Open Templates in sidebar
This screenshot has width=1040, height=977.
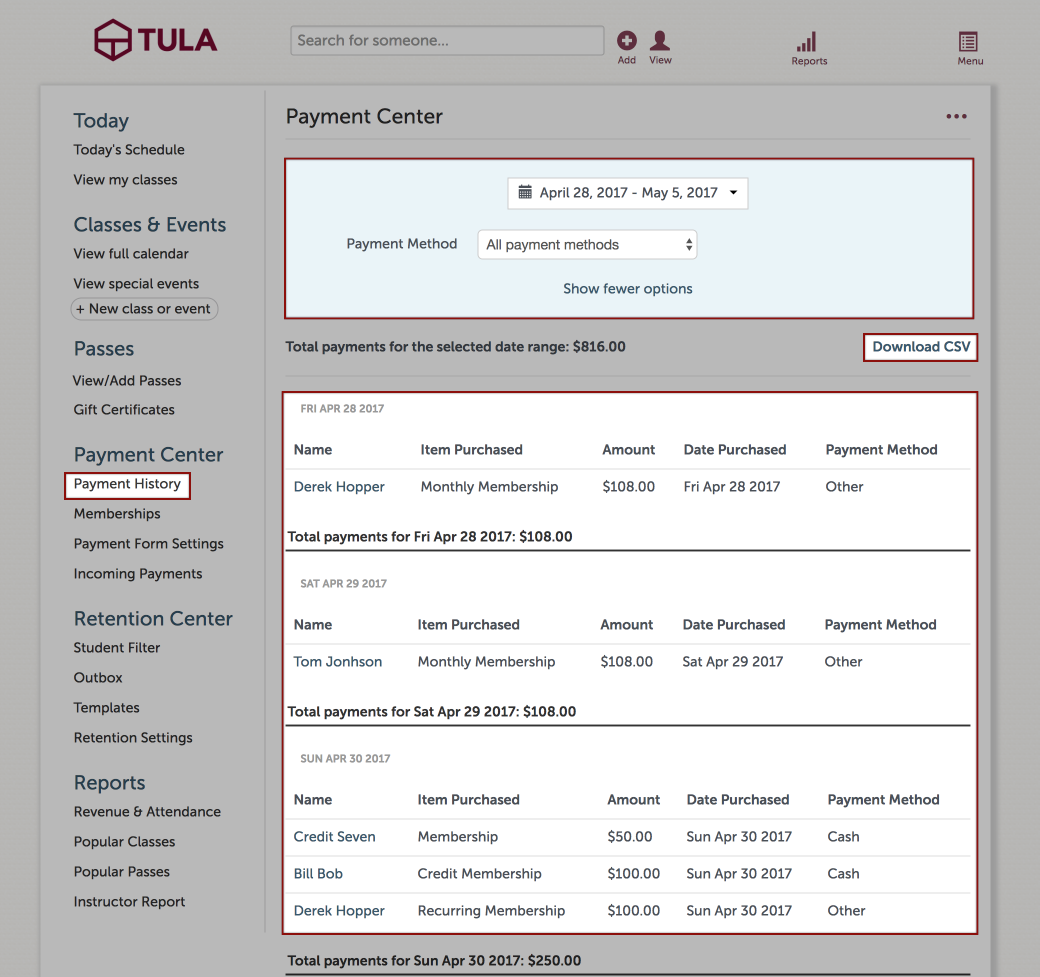(x=106, y=708)
